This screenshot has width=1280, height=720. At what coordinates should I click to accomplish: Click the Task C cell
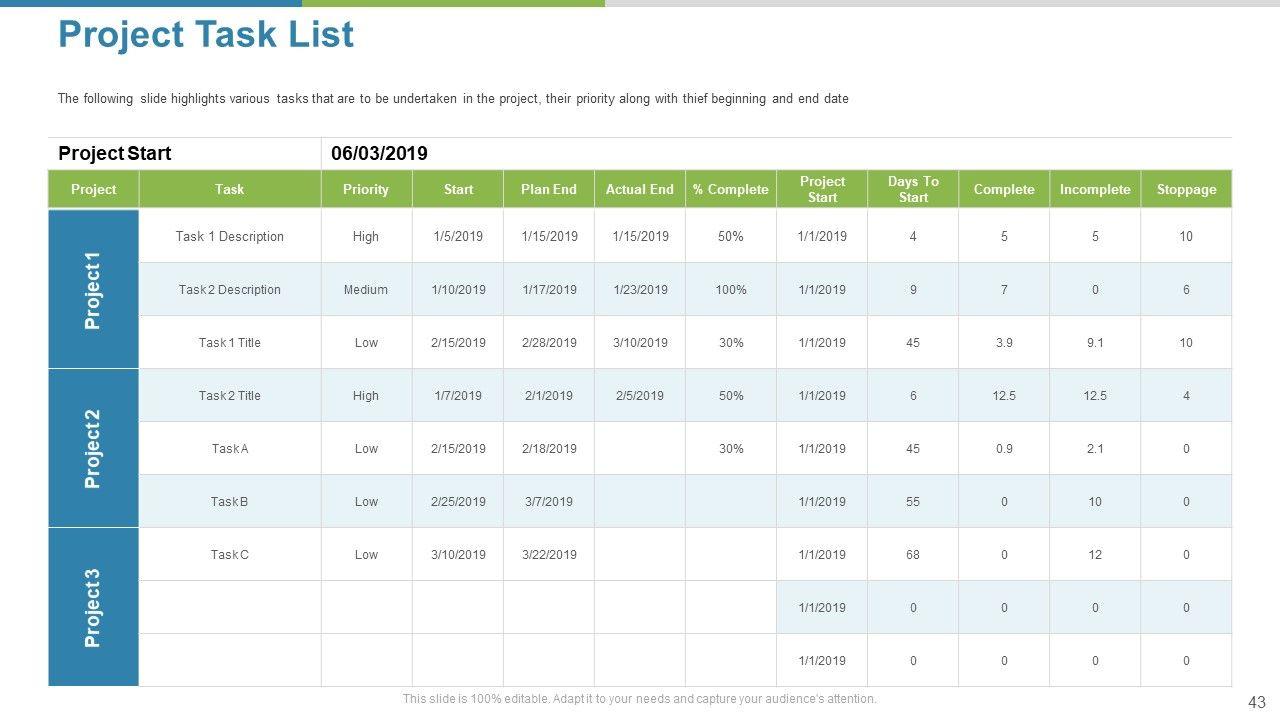(x=230, y=555)
